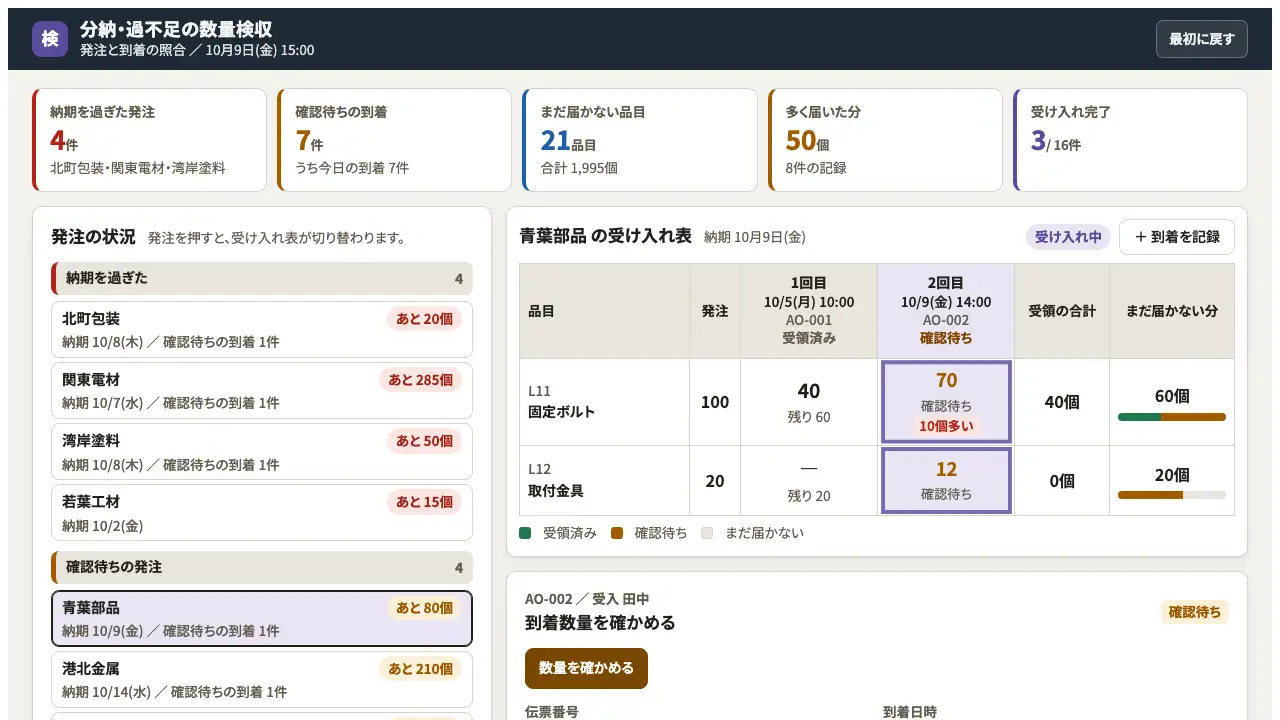
Task: Click the 10個多い warning label
Action: click(946, 426)
